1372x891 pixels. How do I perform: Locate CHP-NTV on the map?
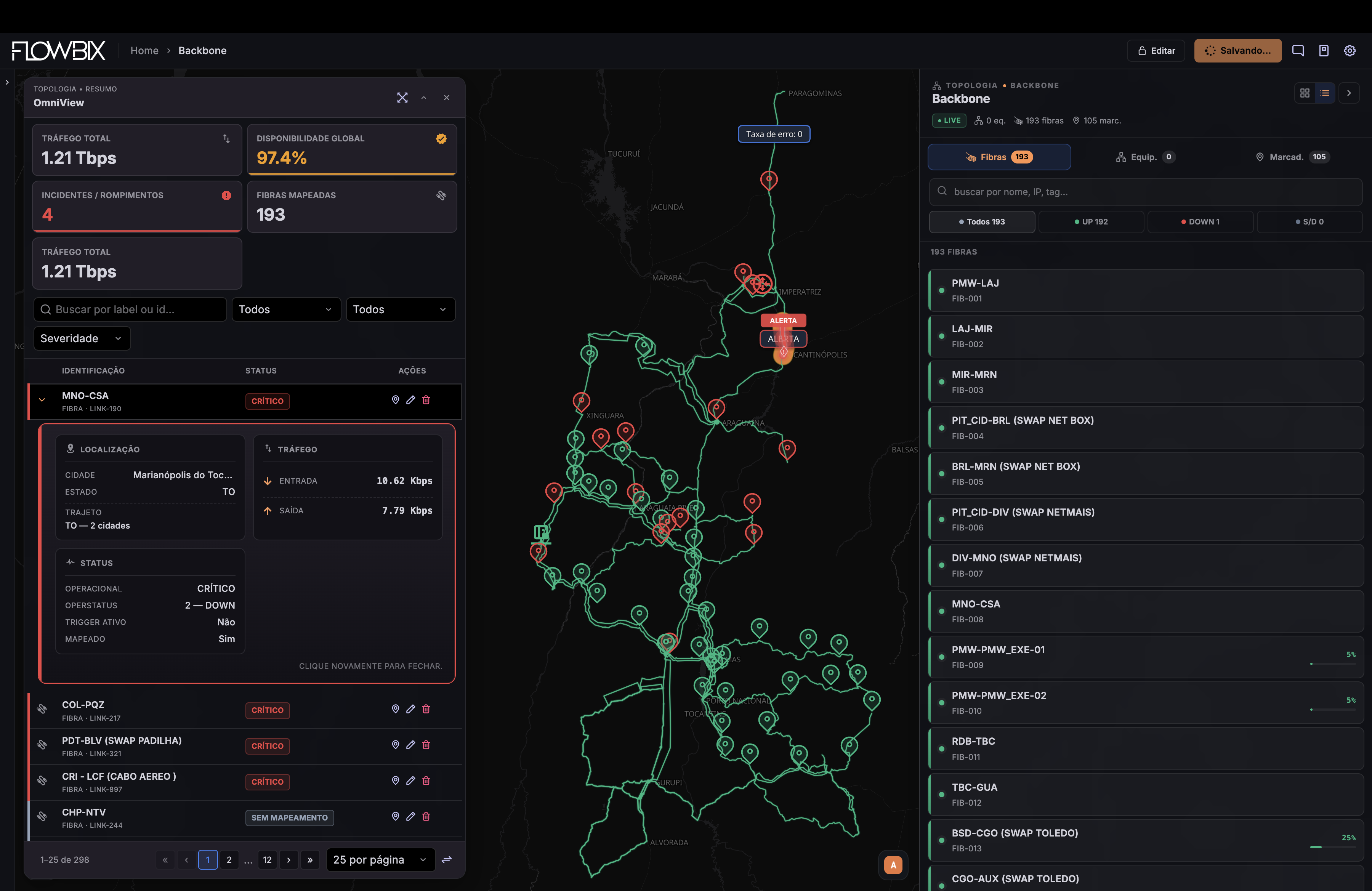[x=396, y=816]
